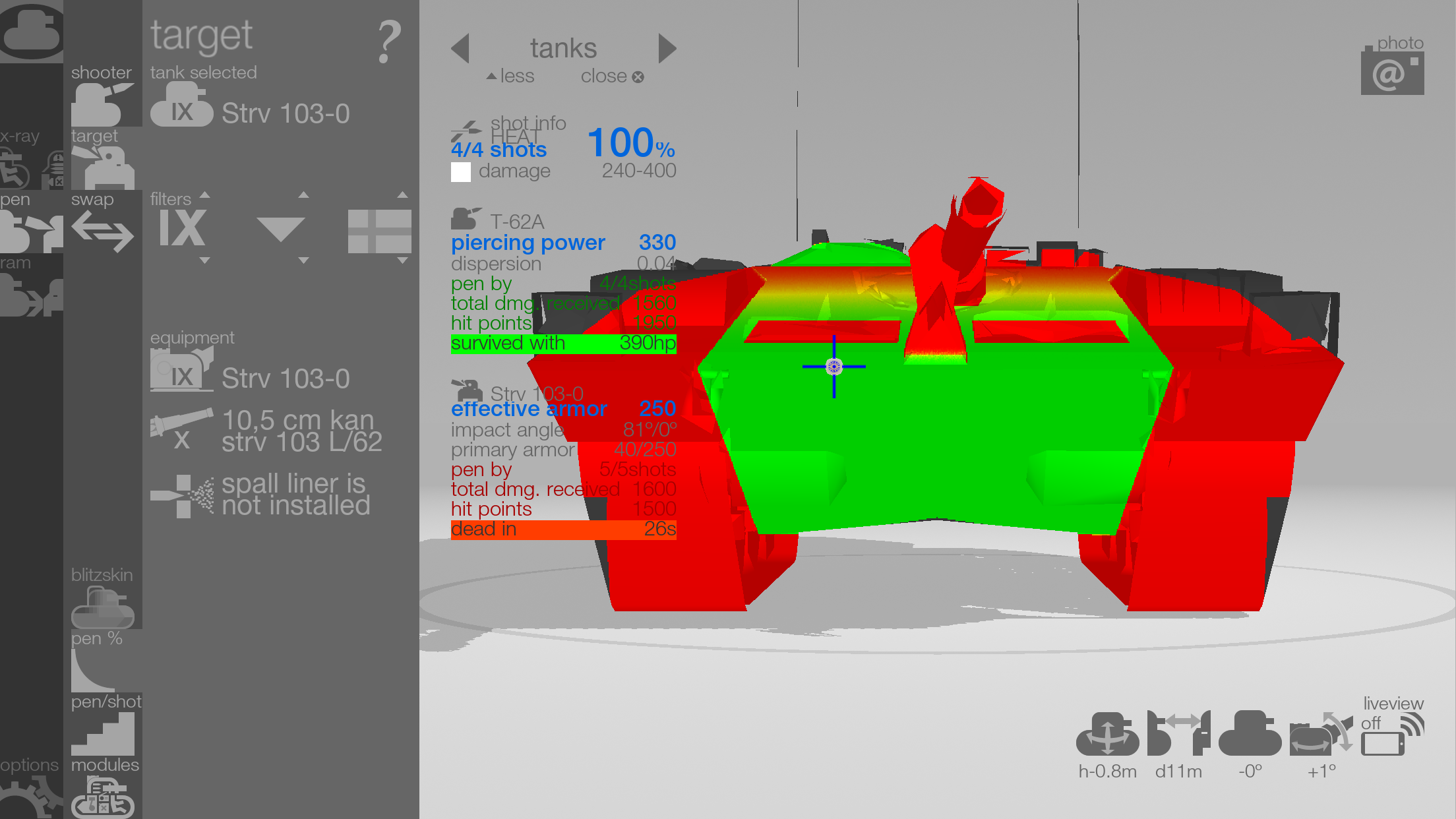Close the tanks info panel
This screenshot has width=1456, height=819.
coord(612,76)
